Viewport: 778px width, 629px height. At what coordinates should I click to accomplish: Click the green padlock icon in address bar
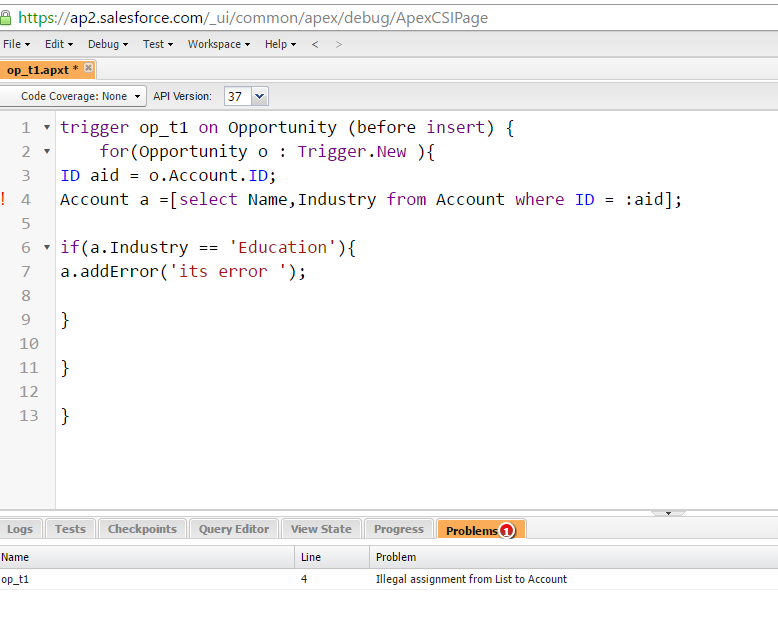point(6,17)
